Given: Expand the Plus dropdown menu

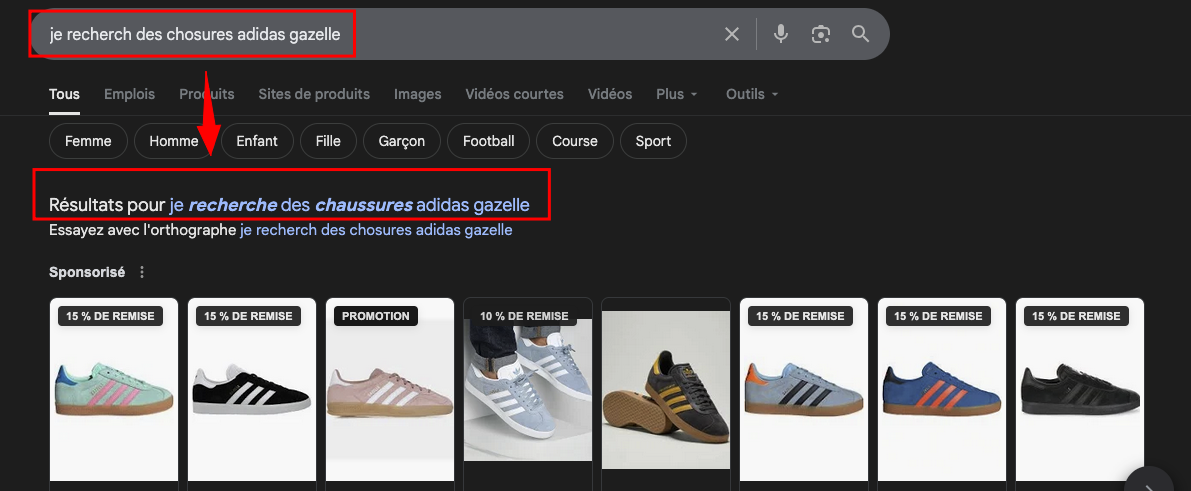Looking at the screenshot, I should pos(676,94).
